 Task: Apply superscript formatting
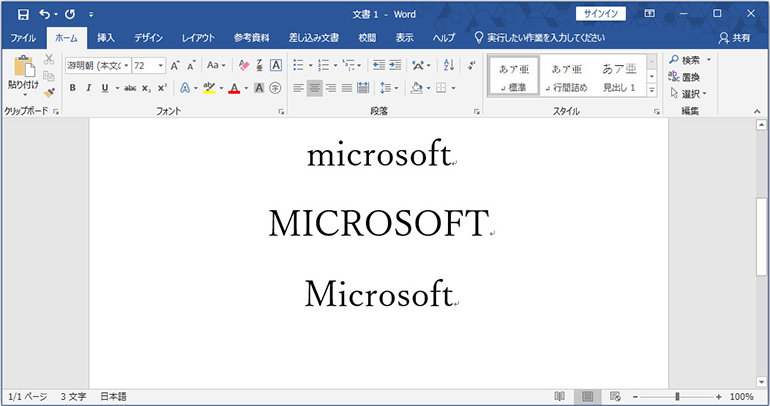(162, 88)
